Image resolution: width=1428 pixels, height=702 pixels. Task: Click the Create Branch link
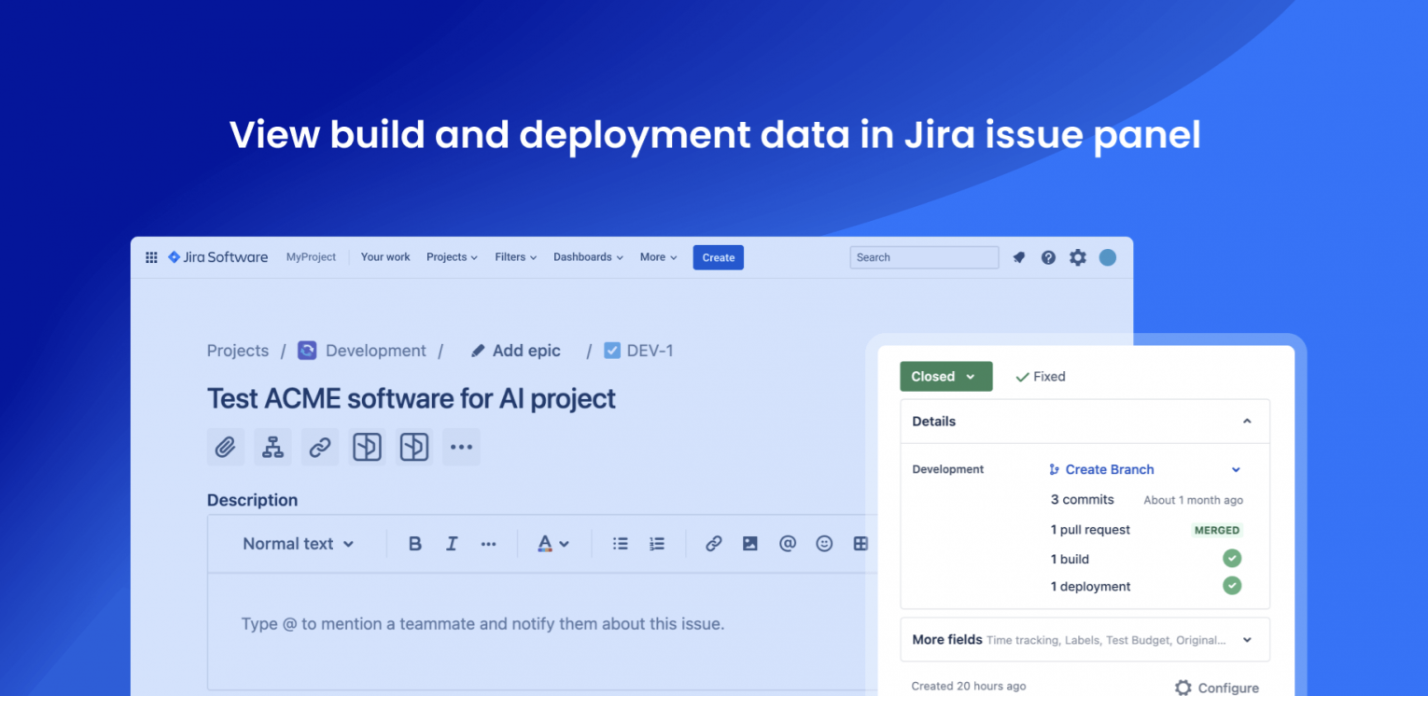tap(1109, 469)
